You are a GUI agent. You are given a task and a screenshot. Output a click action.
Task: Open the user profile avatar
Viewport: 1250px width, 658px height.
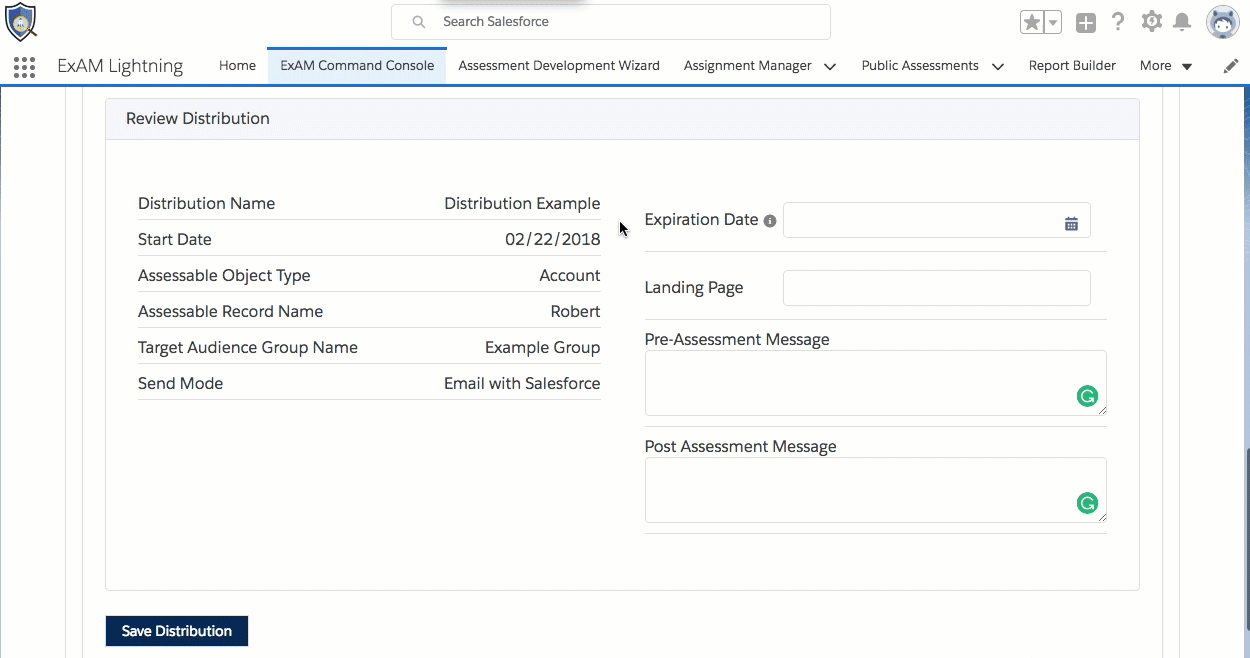click(x=1223, y=22)
